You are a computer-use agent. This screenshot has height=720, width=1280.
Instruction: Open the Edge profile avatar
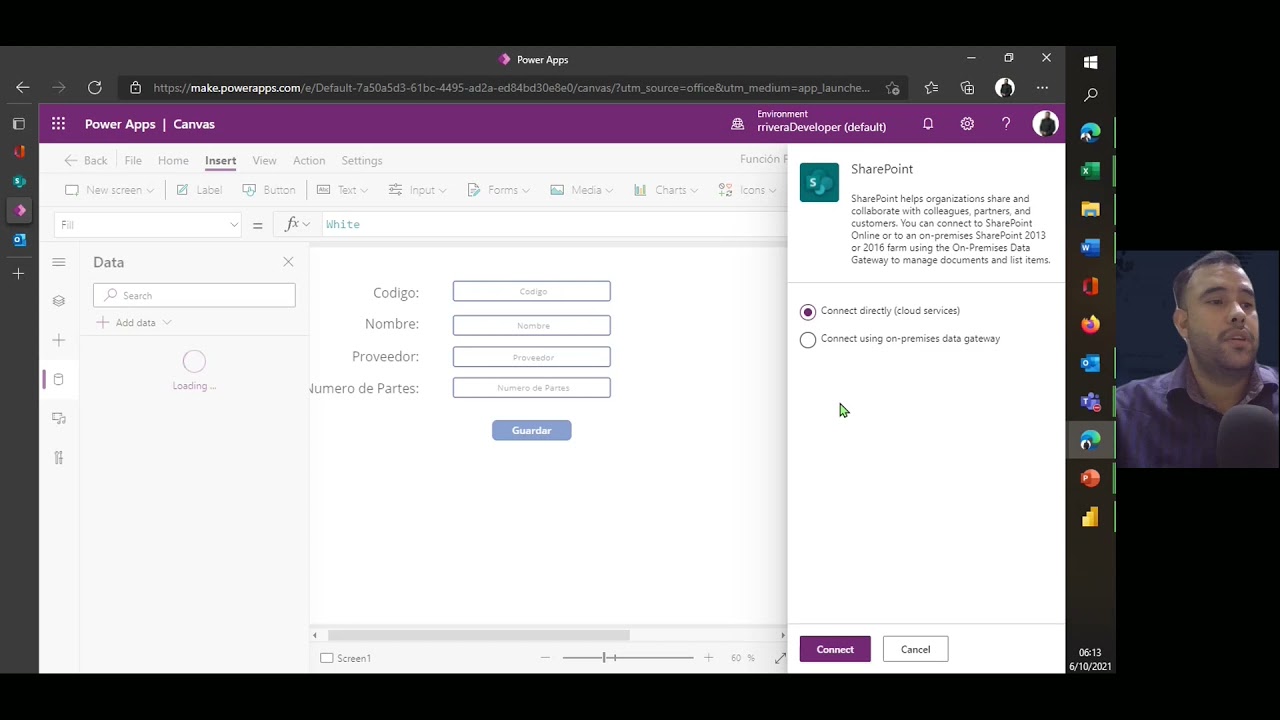pos(1005,88)
